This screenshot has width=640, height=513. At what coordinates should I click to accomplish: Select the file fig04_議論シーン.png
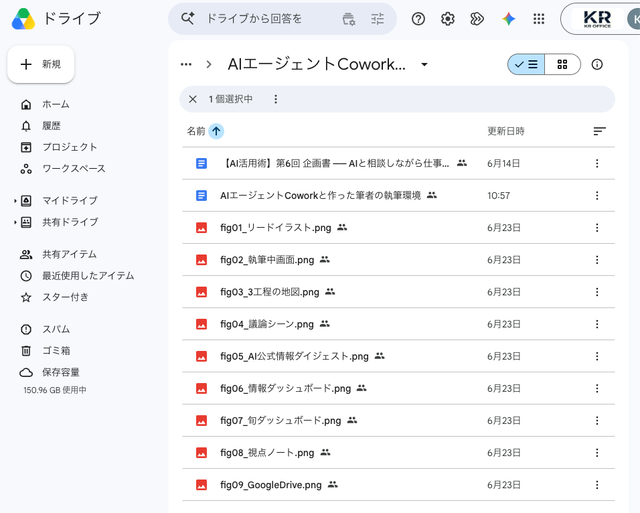click(x=398, y=324)
